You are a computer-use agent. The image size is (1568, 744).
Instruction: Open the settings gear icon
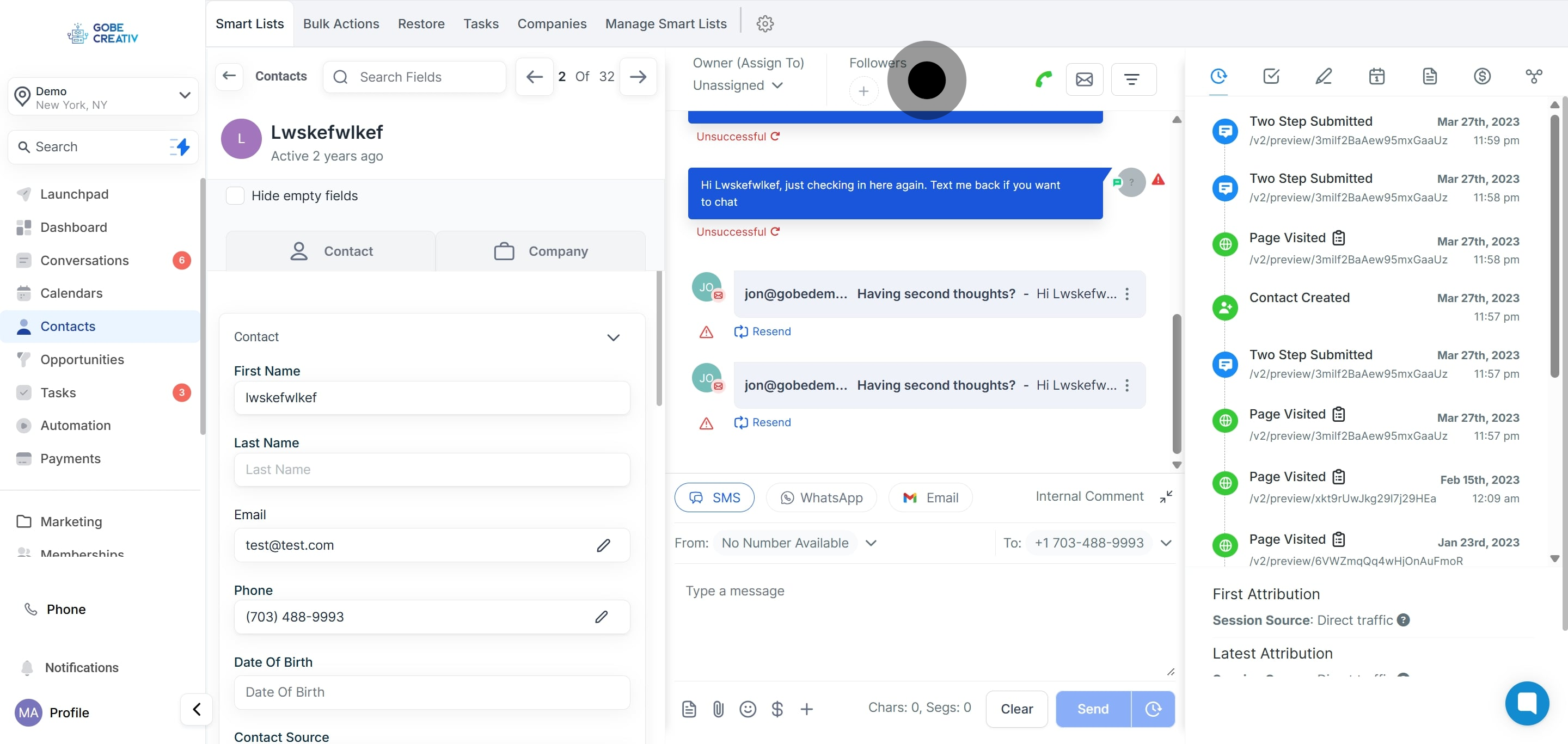[x=764, y=24]
